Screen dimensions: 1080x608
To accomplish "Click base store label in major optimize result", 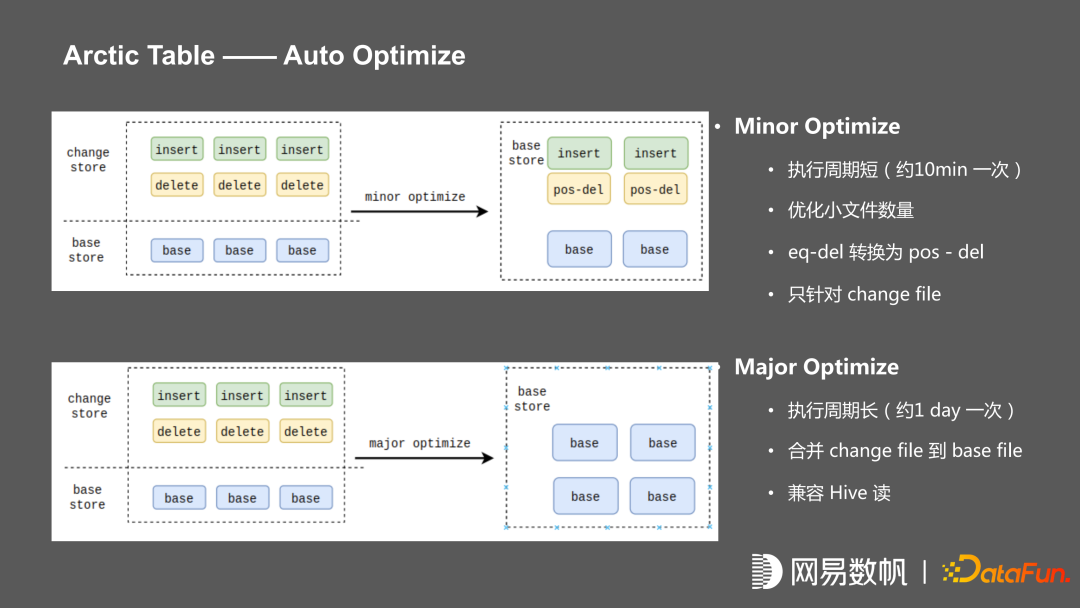I will pyautogui.click(x=532, y=399).
